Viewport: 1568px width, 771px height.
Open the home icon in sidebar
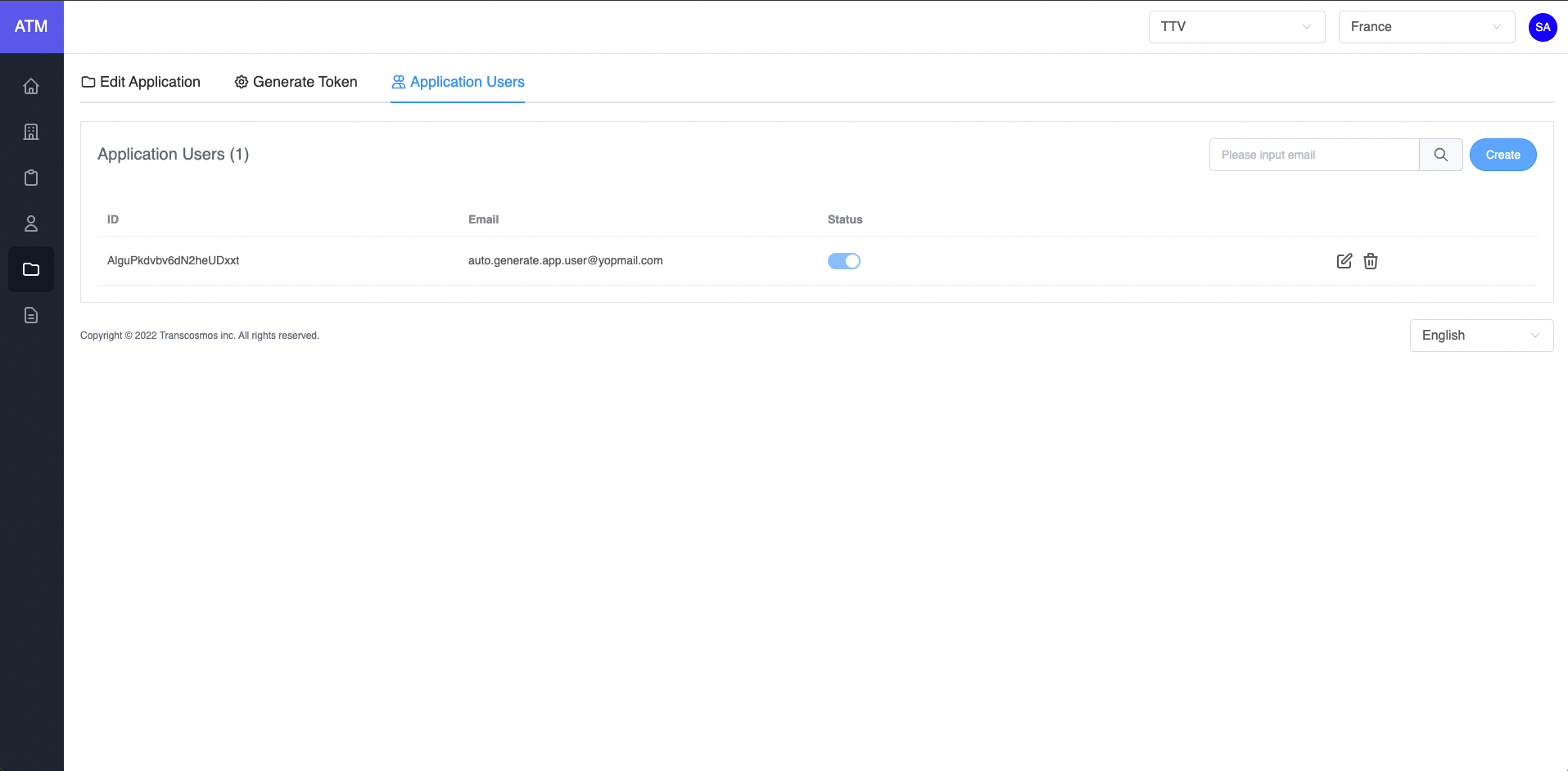pyautogui.click(x=31, y=86)
